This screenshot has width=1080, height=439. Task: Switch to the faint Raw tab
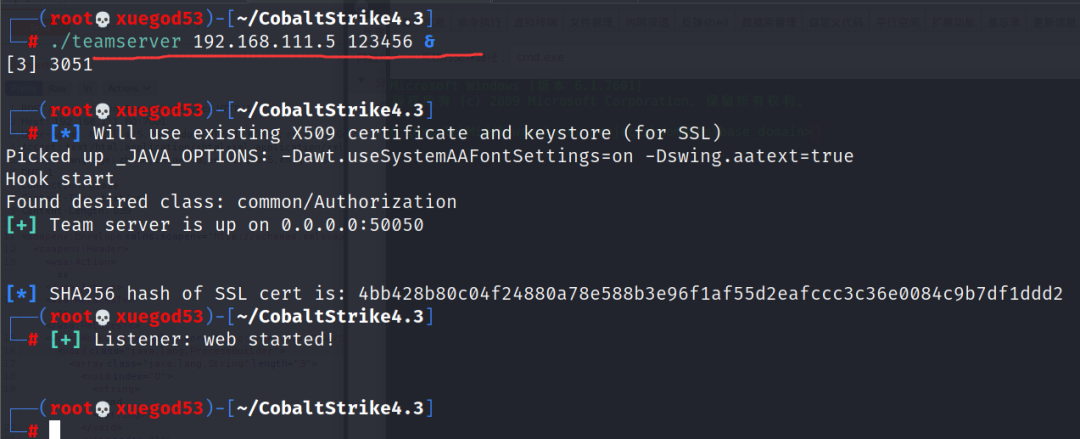pos(58,88)
